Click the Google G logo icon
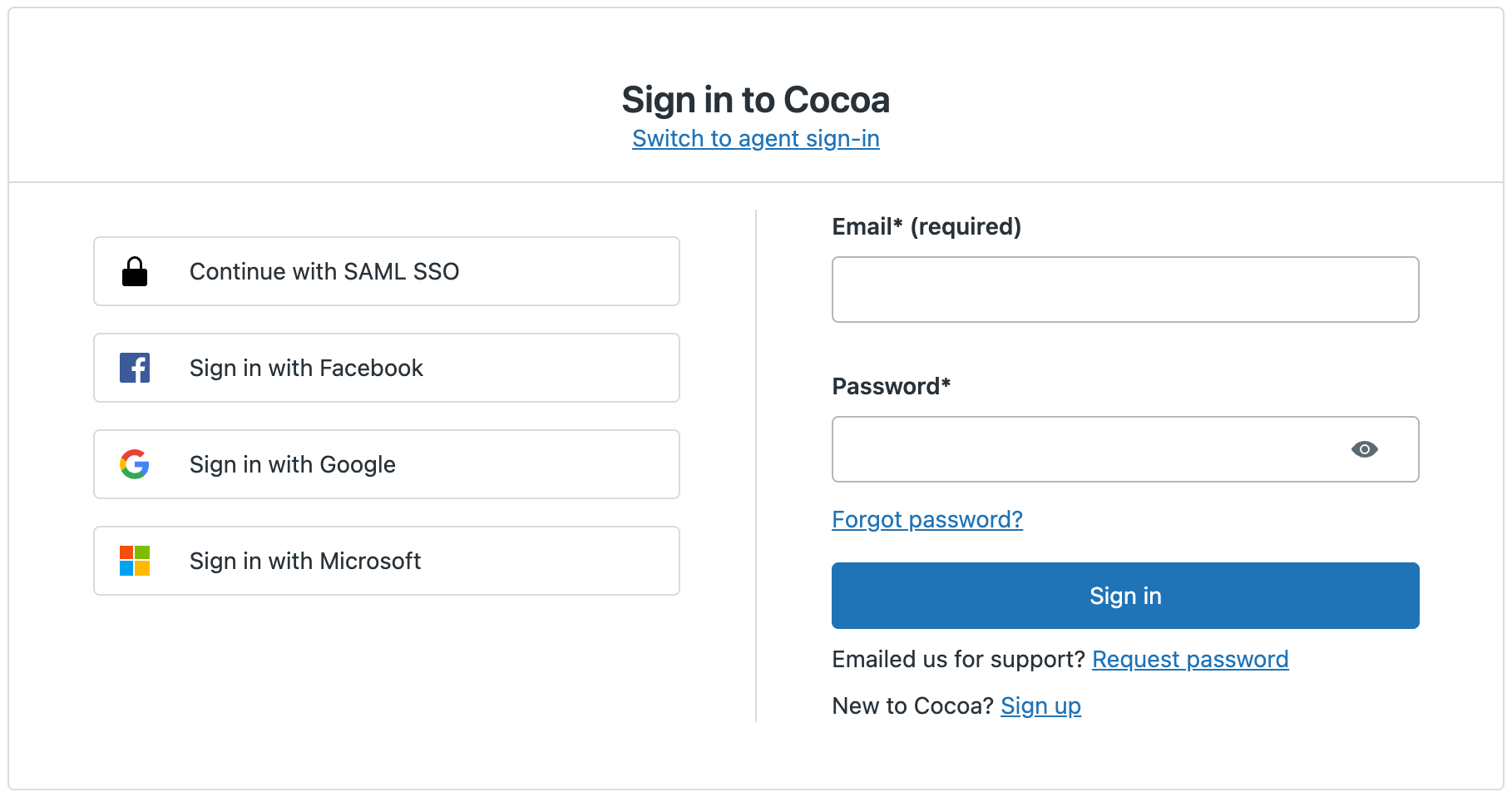The width and height of the screenshot is (1512, 797). tap(135, 464)
